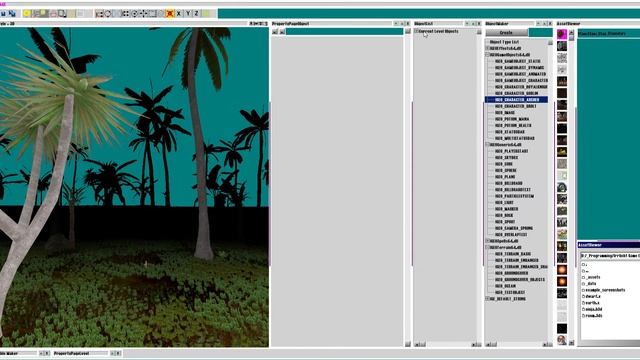
Task: Select the CHARACTER_GOBLIN object type
Action: click(516, 93)
